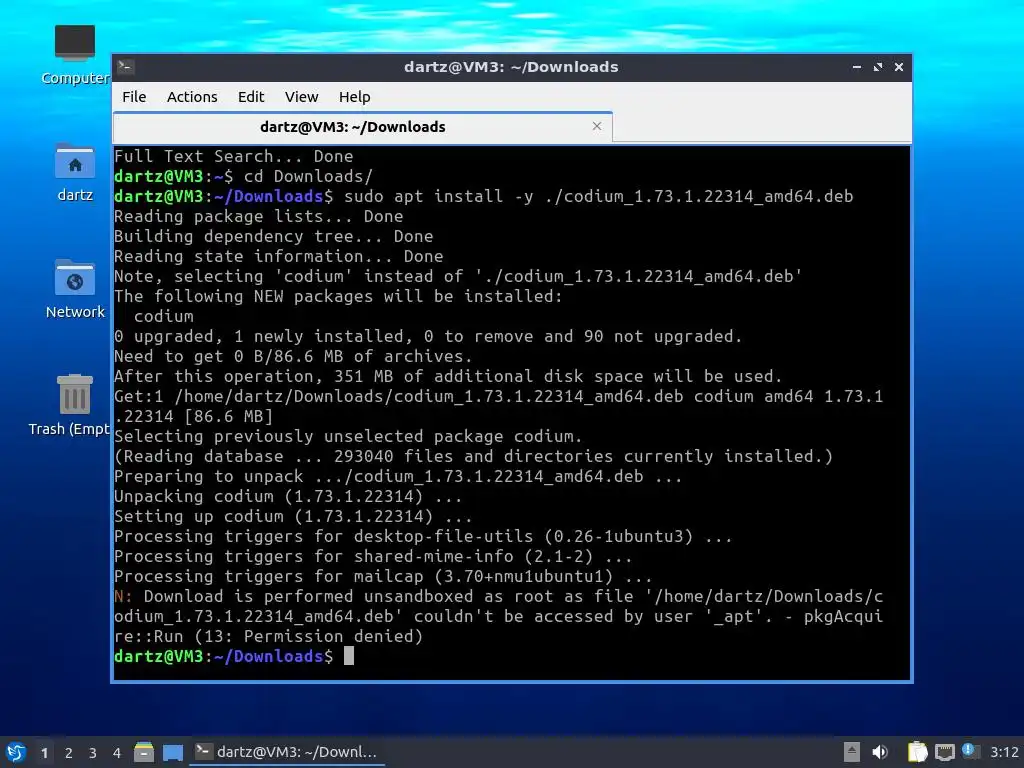
Task: Open the removable media eject tray icon
Action: pos(851,752)
